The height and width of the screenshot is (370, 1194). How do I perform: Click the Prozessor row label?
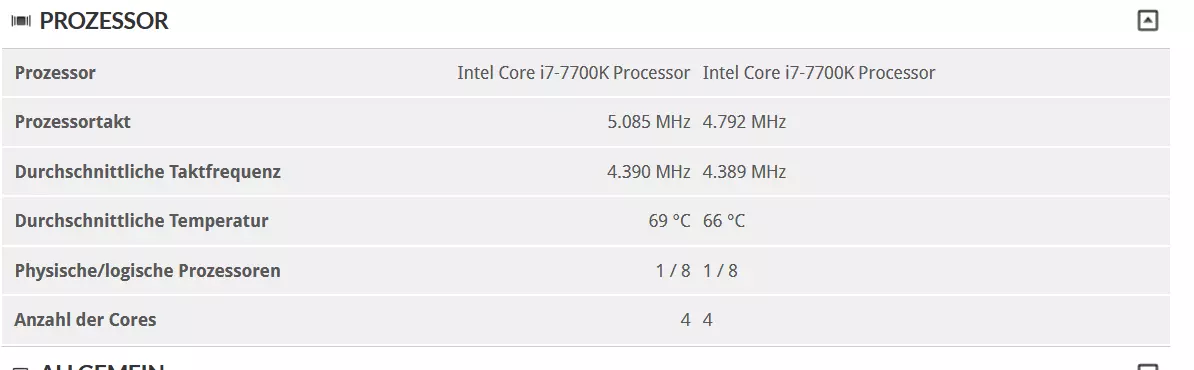[55, 73]
